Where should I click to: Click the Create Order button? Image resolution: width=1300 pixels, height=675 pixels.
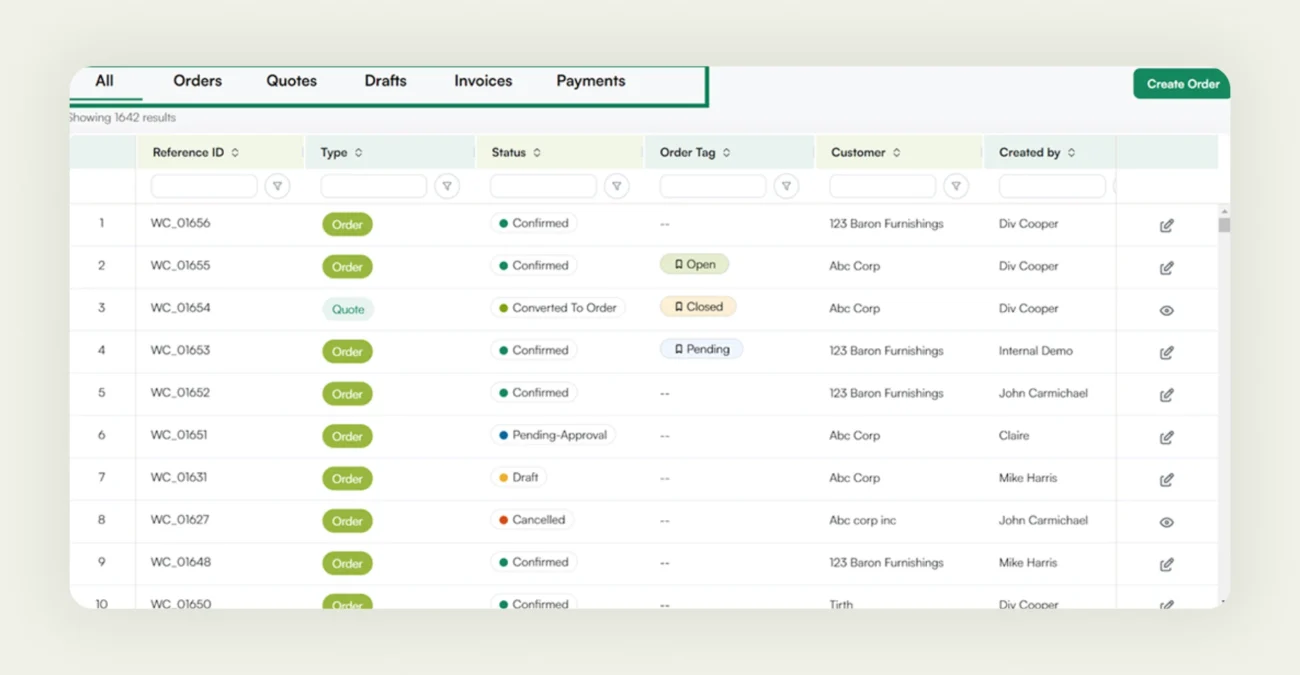1181,84
